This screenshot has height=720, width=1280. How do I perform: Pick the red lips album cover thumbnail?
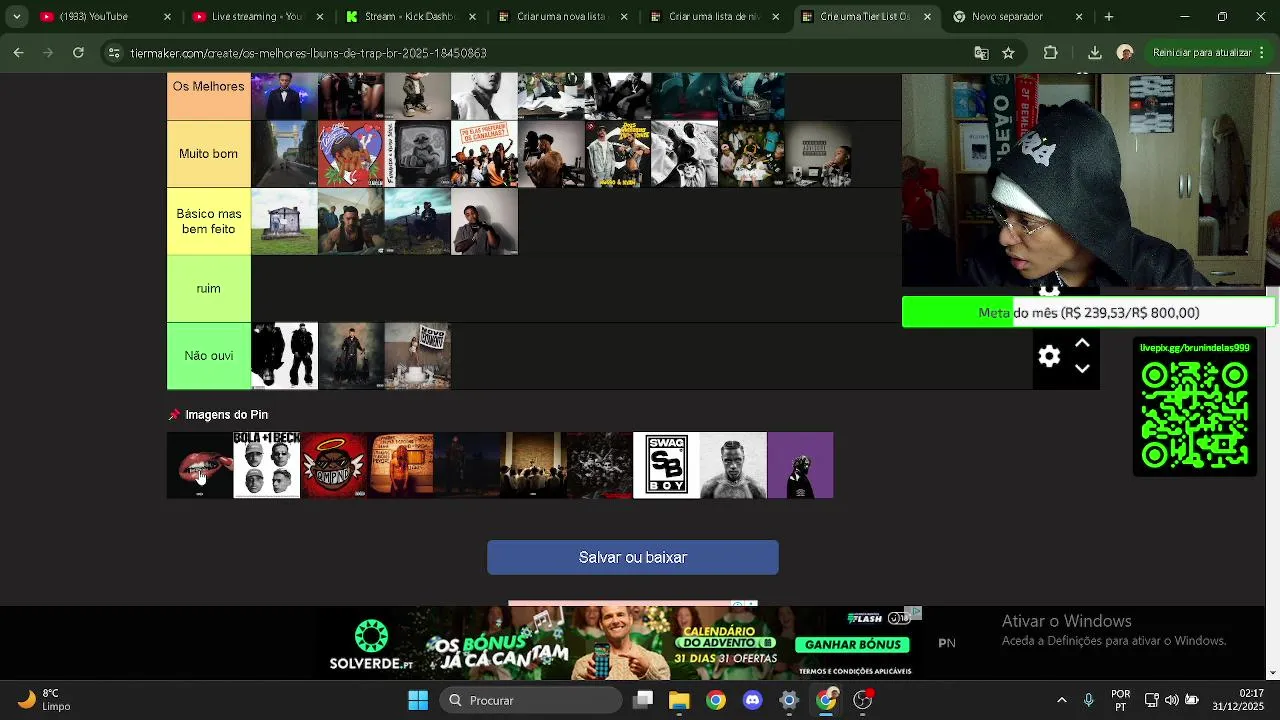click(199, 465)
